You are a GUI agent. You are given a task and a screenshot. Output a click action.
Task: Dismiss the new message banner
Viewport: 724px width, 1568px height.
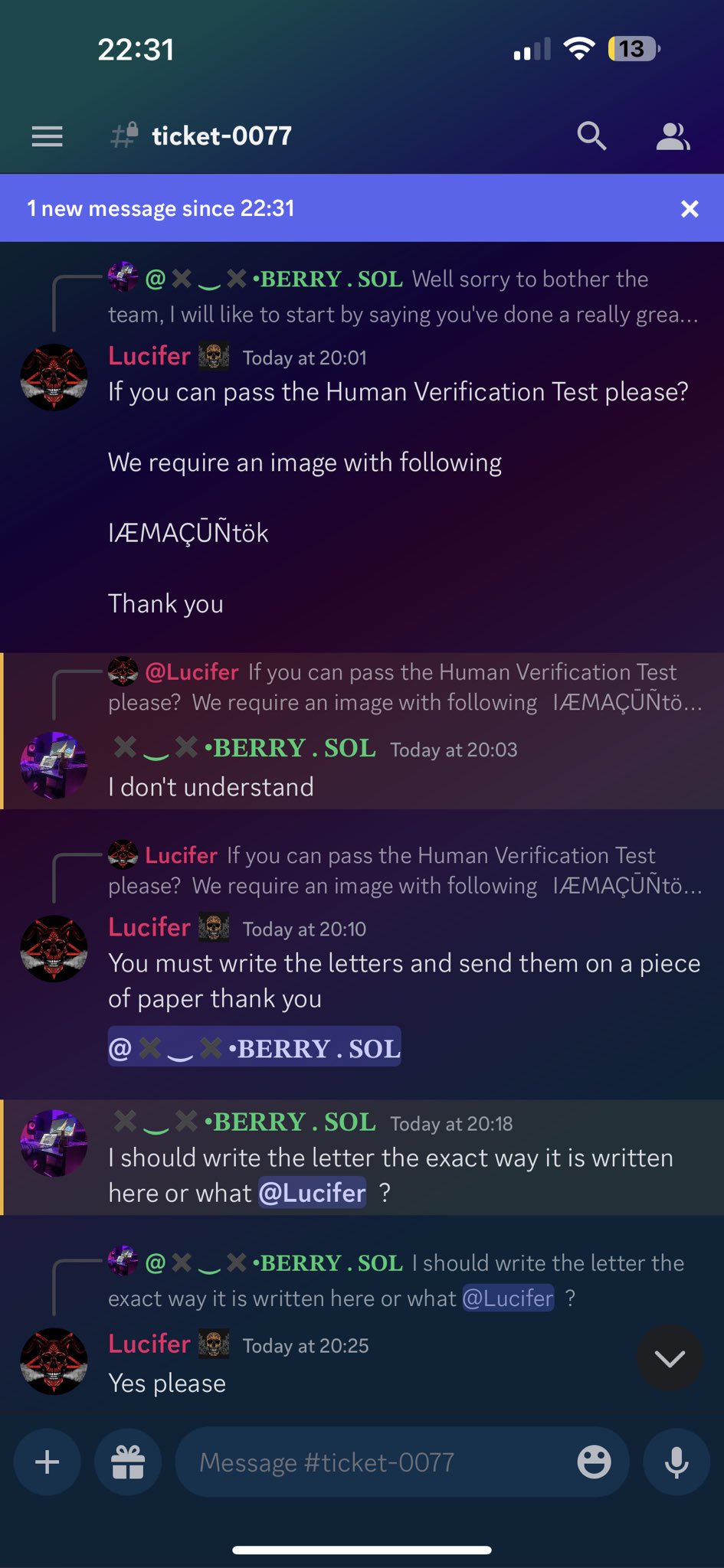[x=690, y=208]
